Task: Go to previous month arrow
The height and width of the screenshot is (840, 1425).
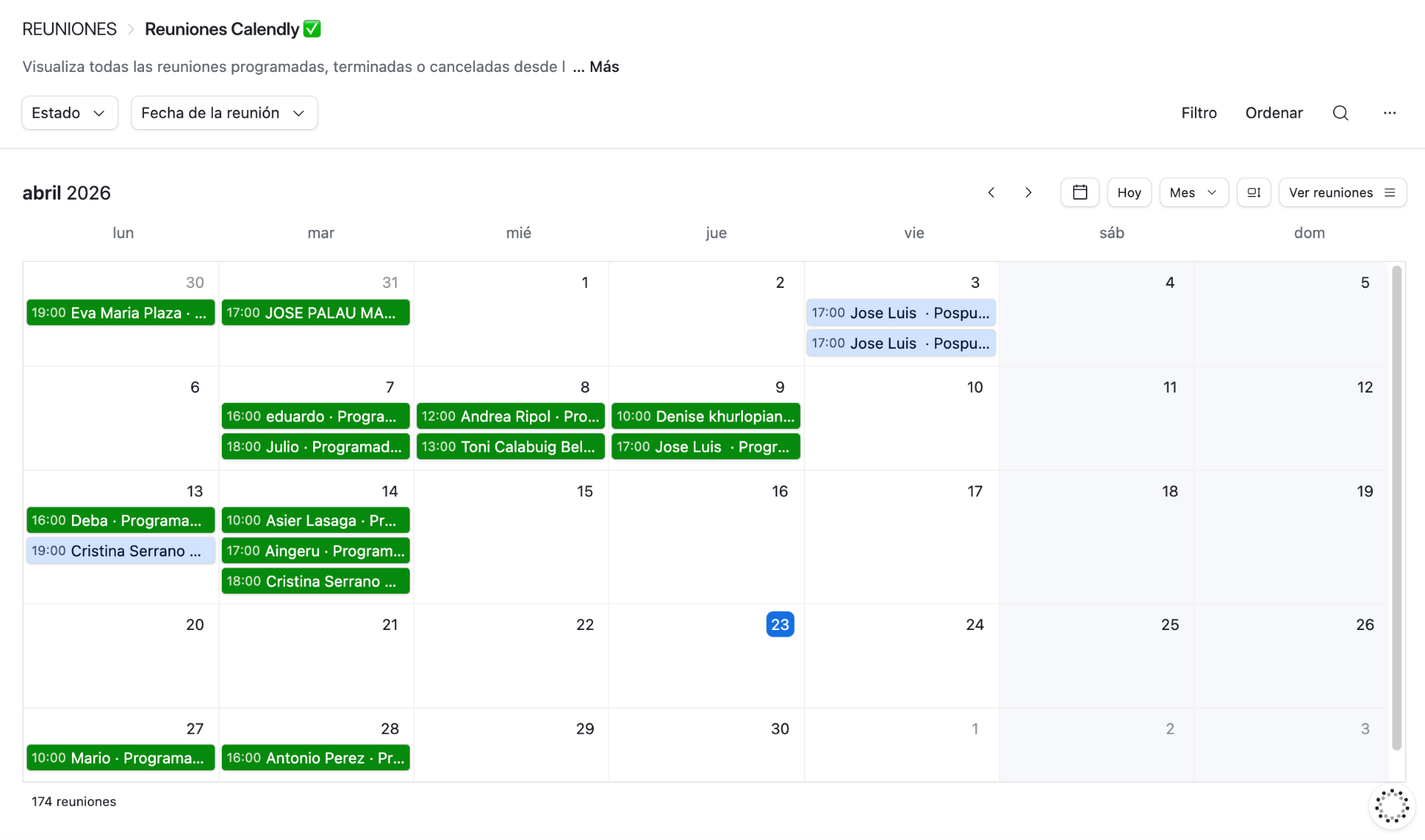Action: coord(992,192)
